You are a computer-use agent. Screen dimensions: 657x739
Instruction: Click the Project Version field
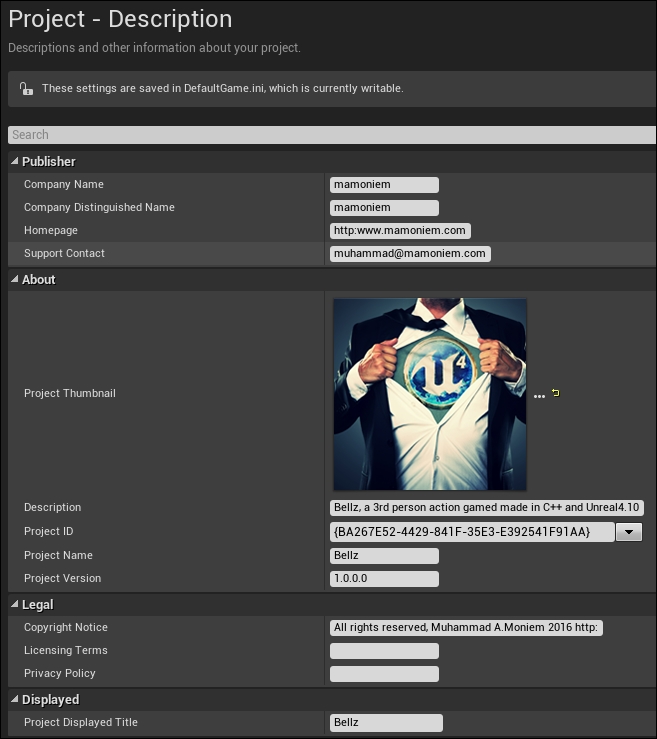384,579
